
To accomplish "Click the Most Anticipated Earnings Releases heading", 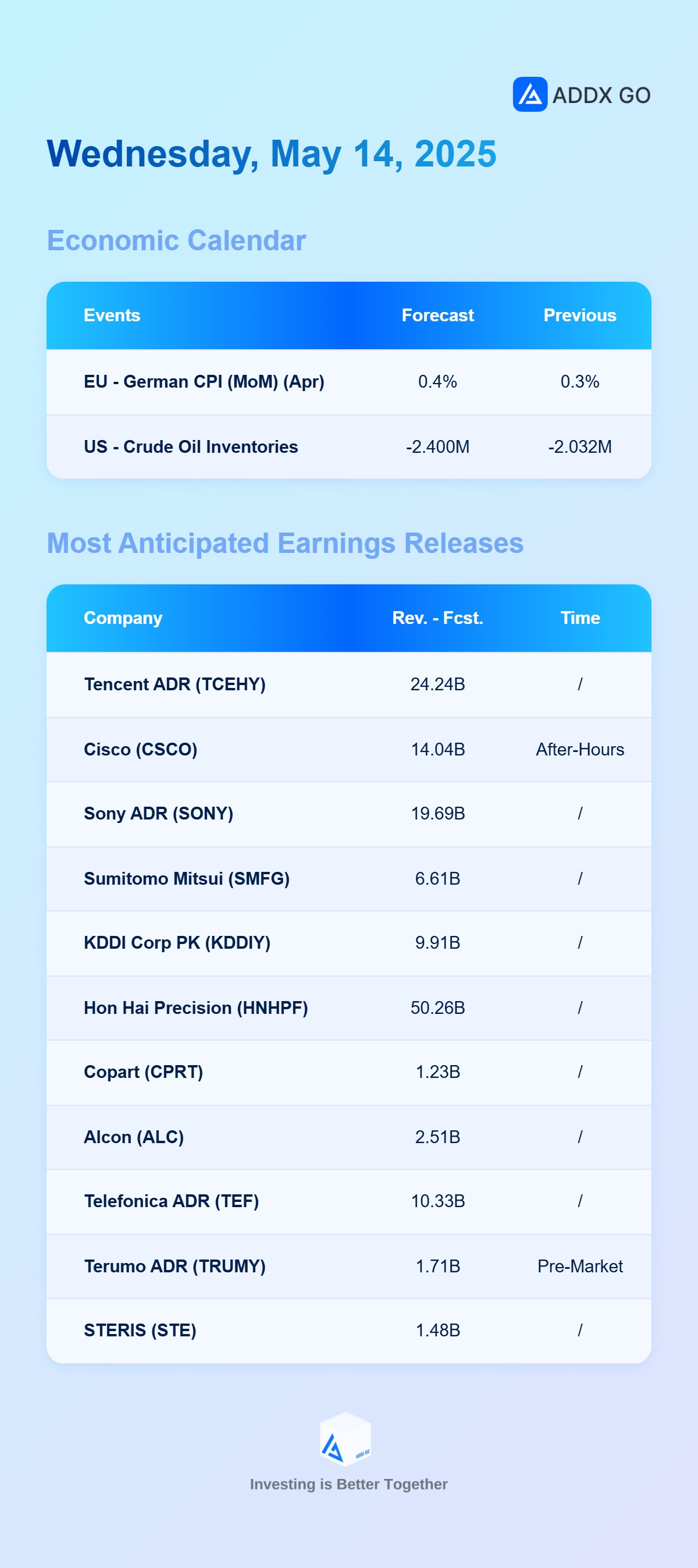I will (285, 543).
